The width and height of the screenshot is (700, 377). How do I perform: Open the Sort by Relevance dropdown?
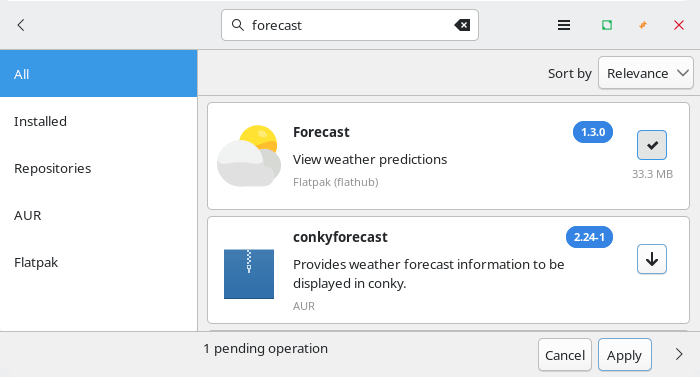point(646,73)
